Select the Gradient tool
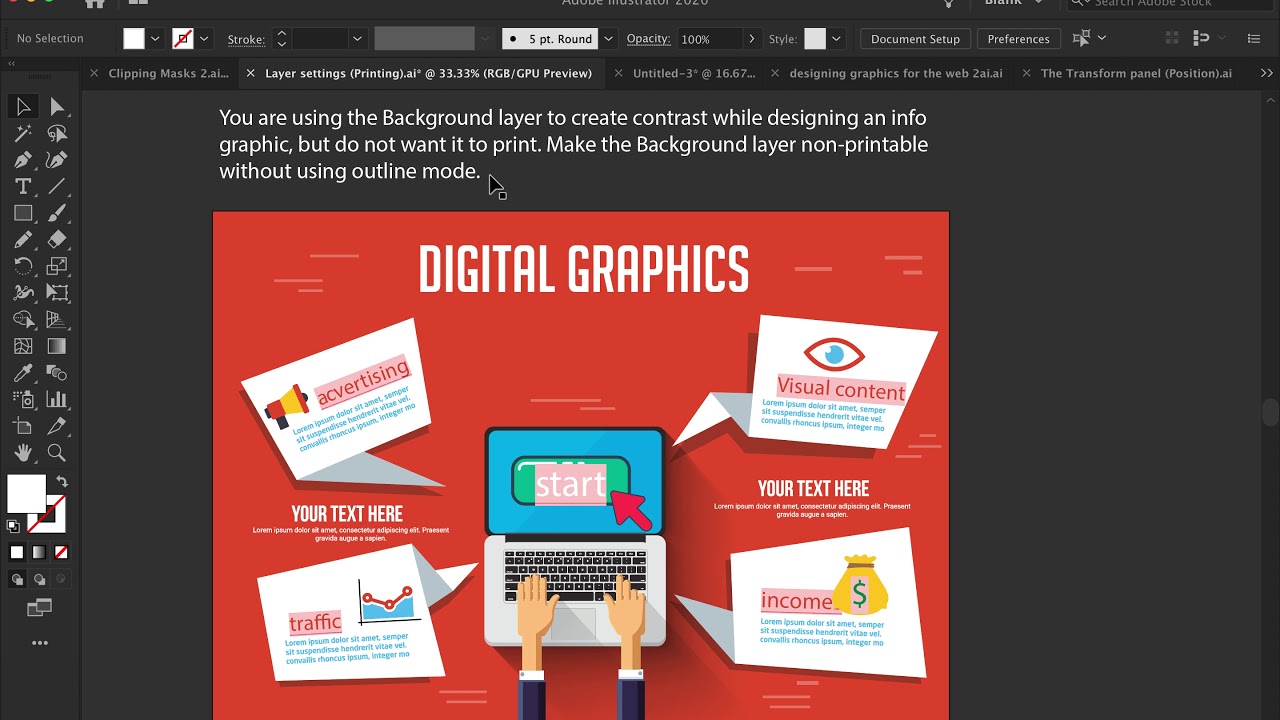The width and height of the screenshot is (1280, 720). pos(57,347)
